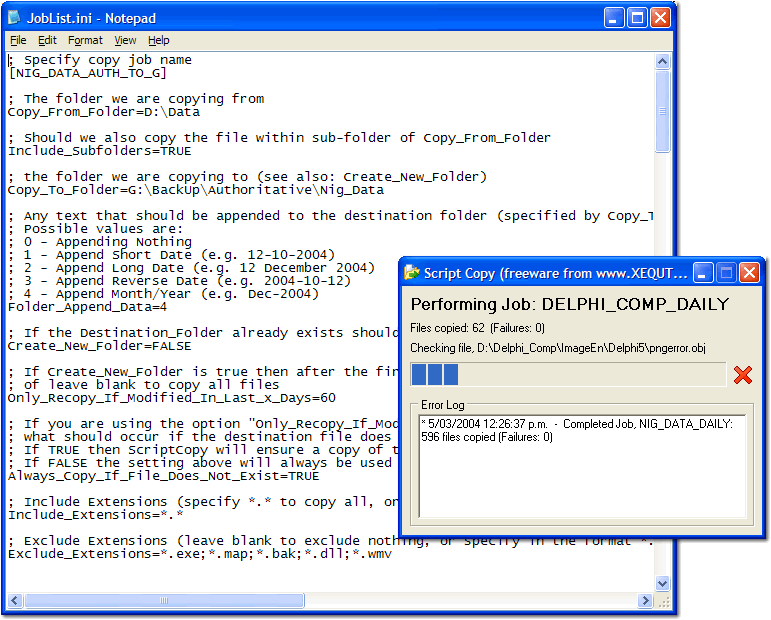Click inside the Error Log text box

[582, 466]
